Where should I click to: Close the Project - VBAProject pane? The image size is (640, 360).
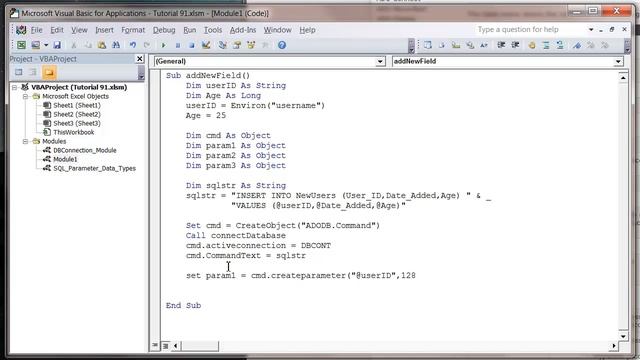coord(139,59)
